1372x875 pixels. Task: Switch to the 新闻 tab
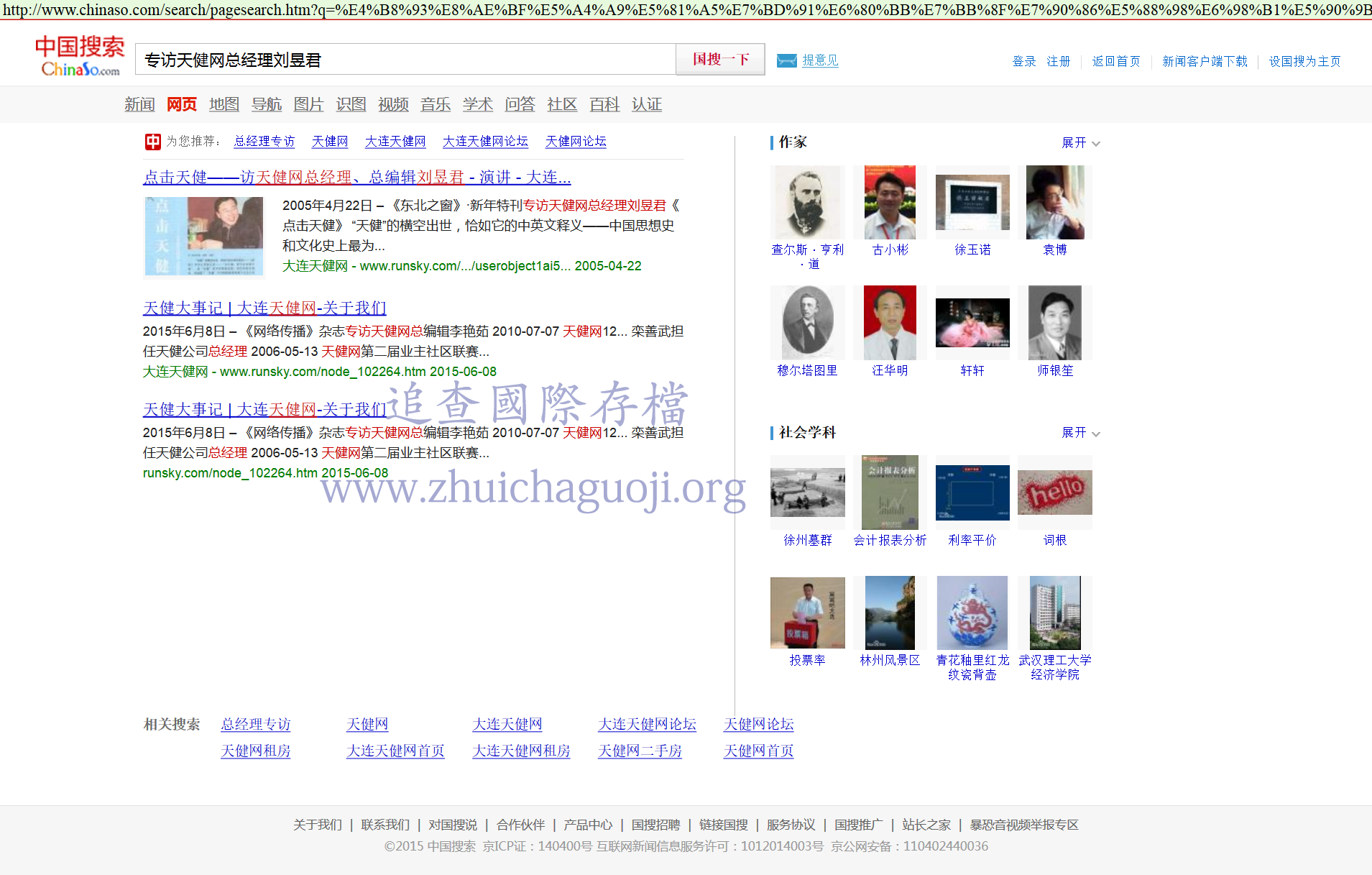(139, 105)
